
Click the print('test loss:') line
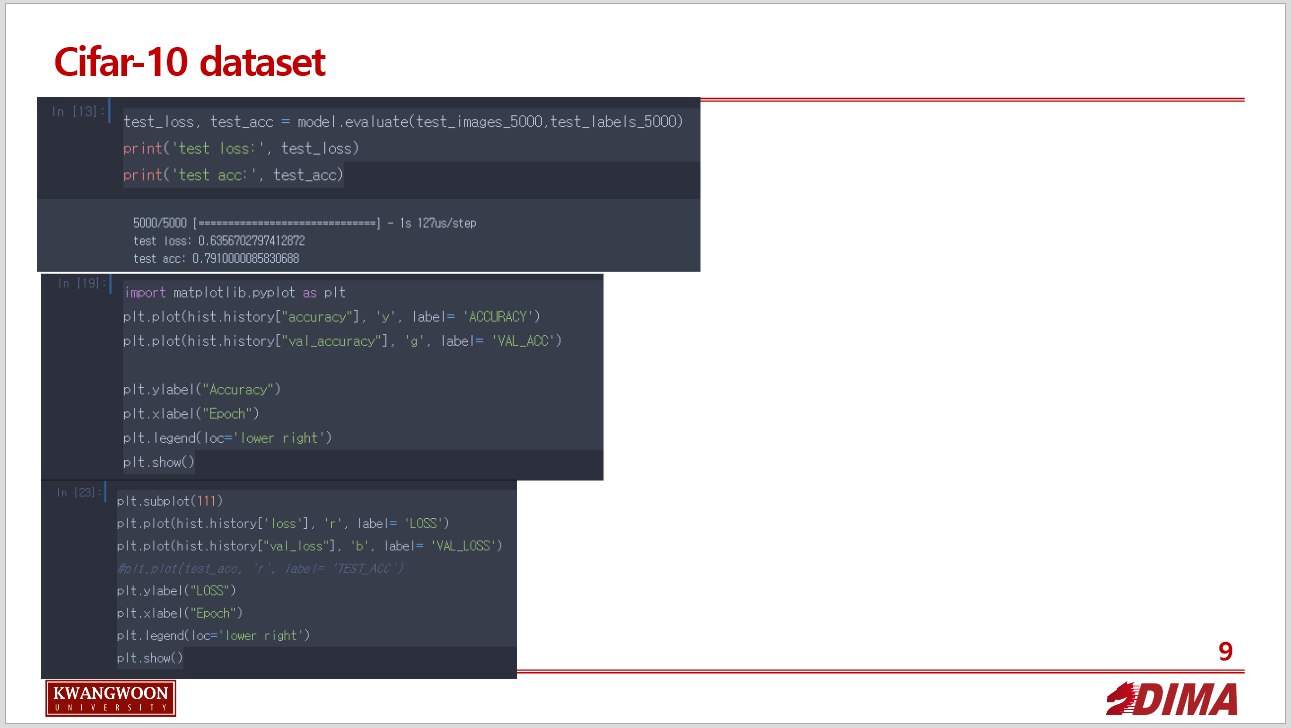pyautogui.click(x=241, y=148)
